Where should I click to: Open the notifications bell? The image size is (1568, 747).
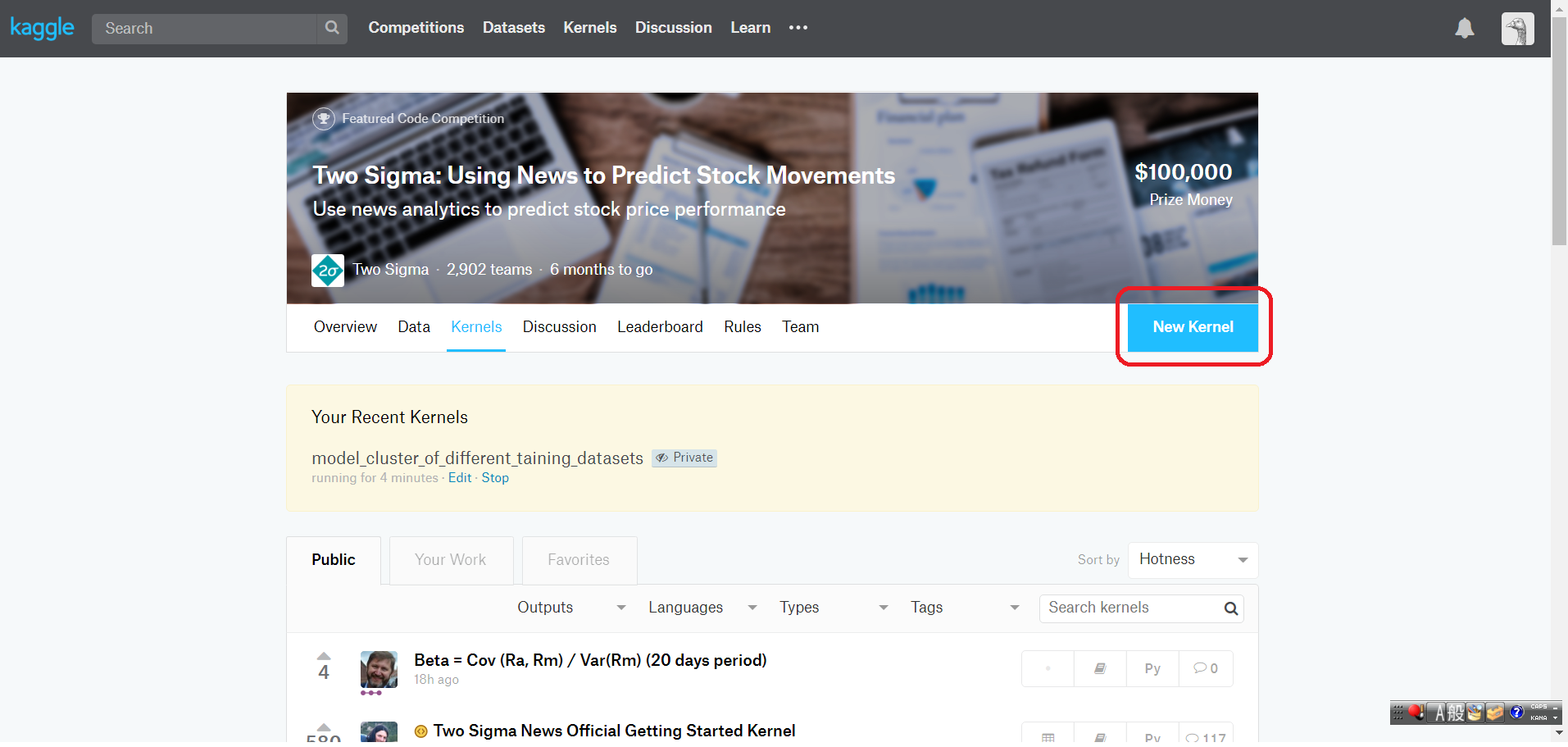(1465, 28)
